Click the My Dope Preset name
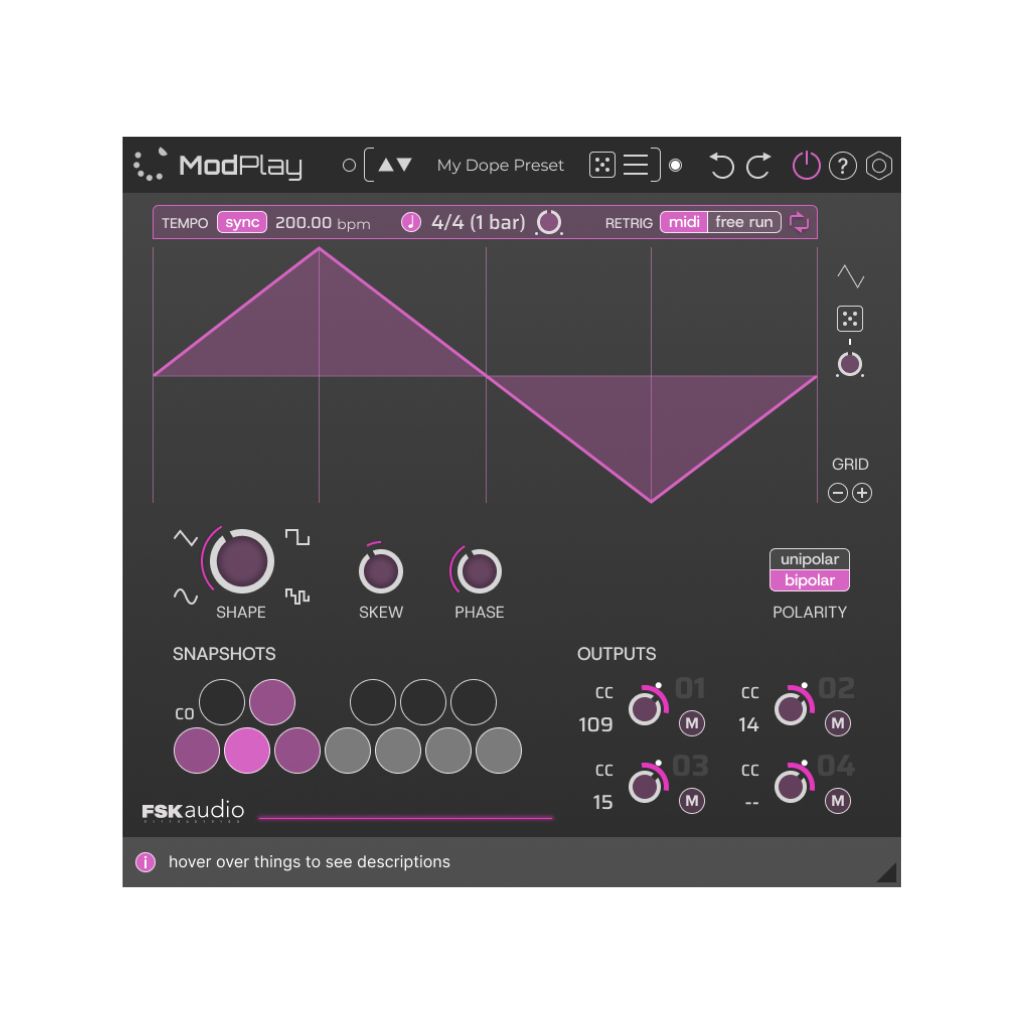 500,165
